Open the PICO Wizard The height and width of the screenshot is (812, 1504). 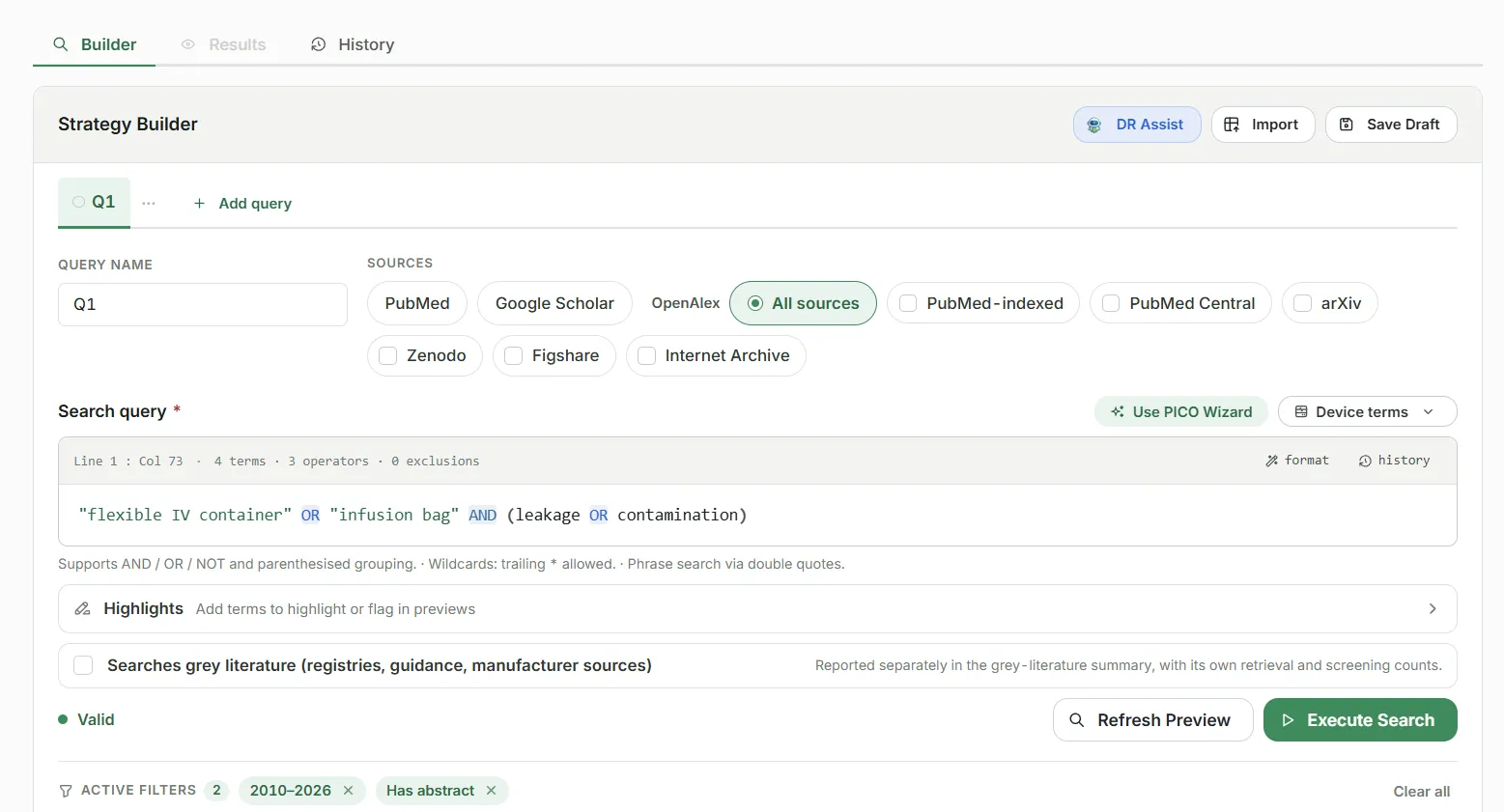click(x=1181, y=411)
